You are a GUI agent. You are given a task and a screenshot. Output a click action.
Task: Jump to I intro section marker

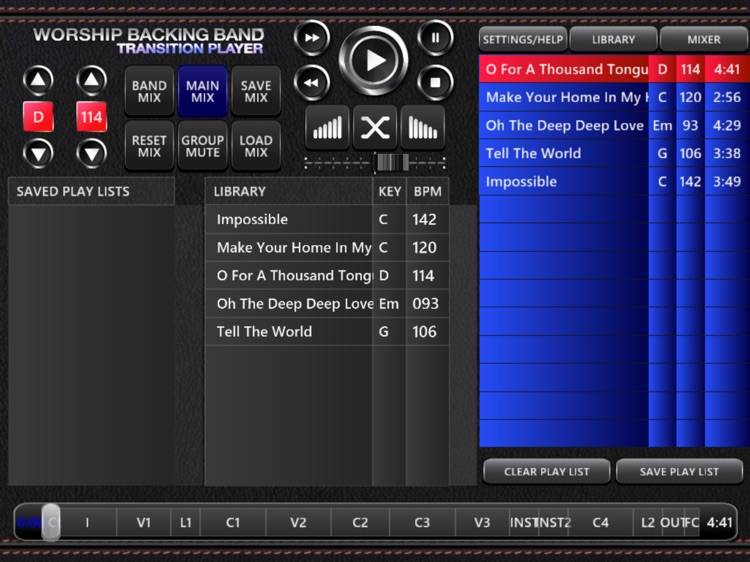pos(88,522)
